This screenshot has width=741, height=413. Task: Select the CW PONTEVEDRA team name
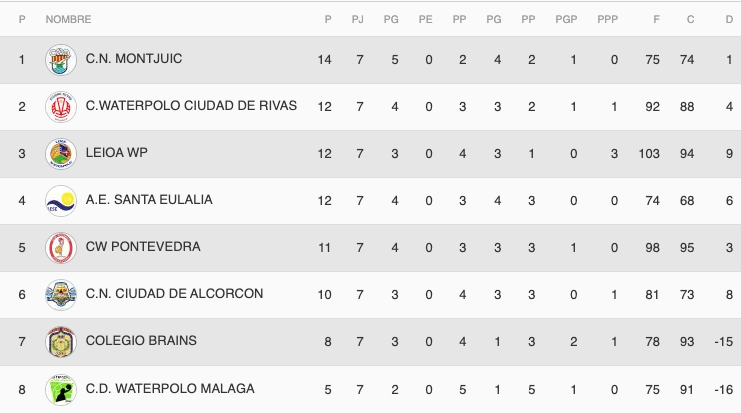click(x=143, y=247)
